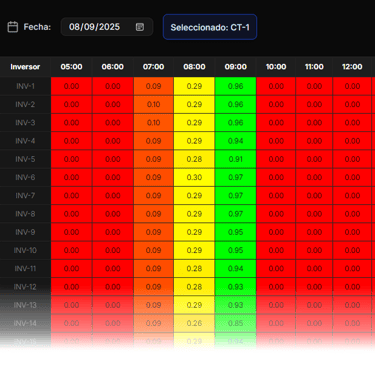Select the INV-1 row label
This screenshot has width=375, height=366.
[25, 86]
